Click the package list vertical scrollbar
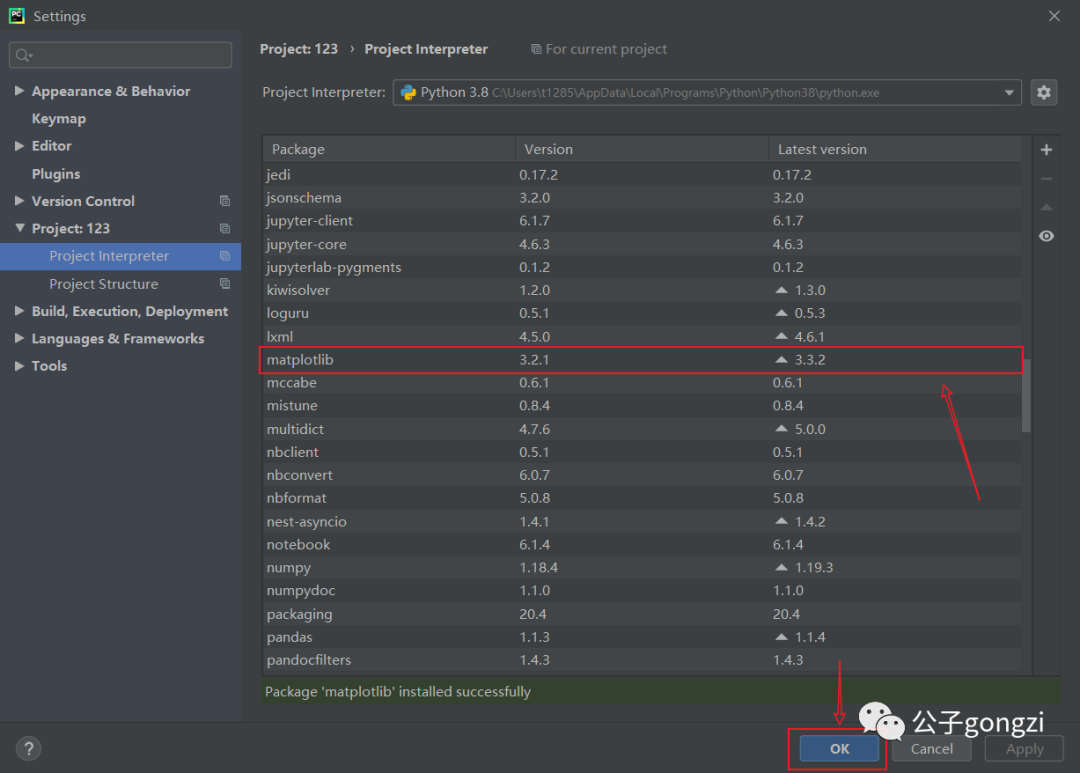 coord(1026,395)
